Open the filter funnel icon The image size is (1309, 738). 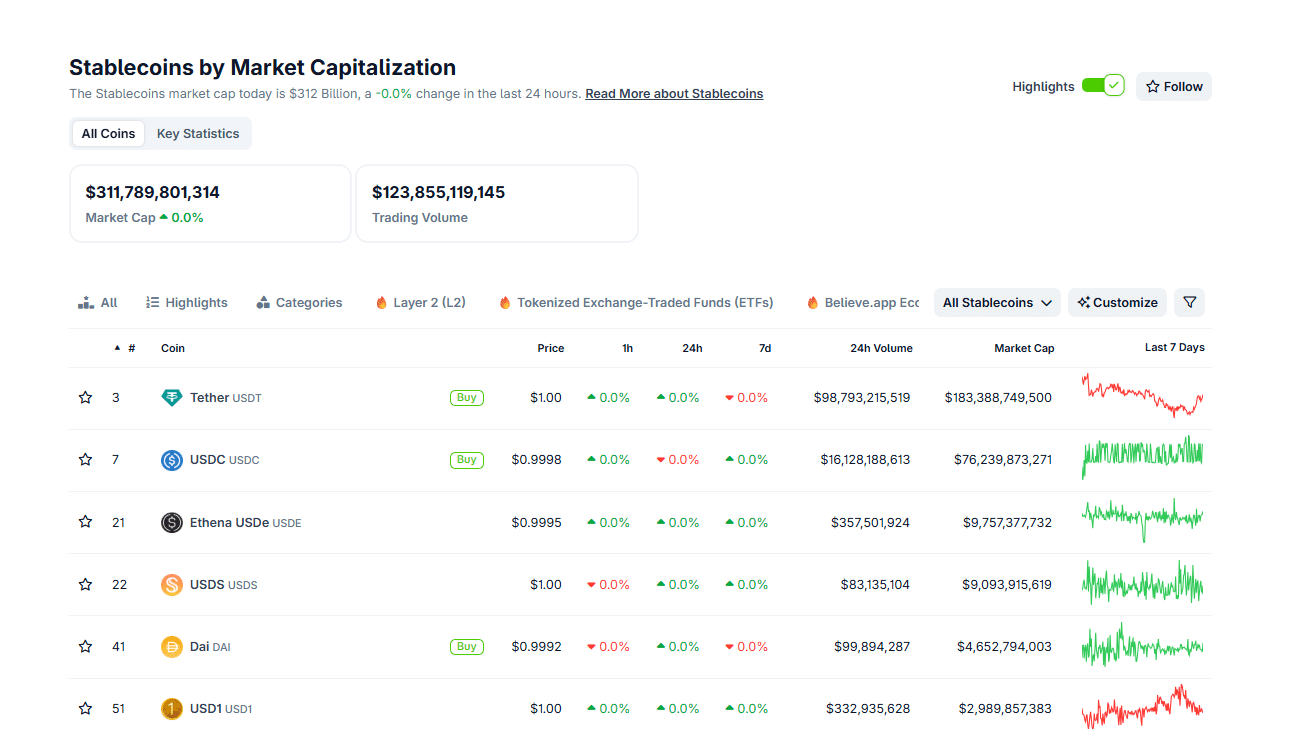coord(1189,302)
